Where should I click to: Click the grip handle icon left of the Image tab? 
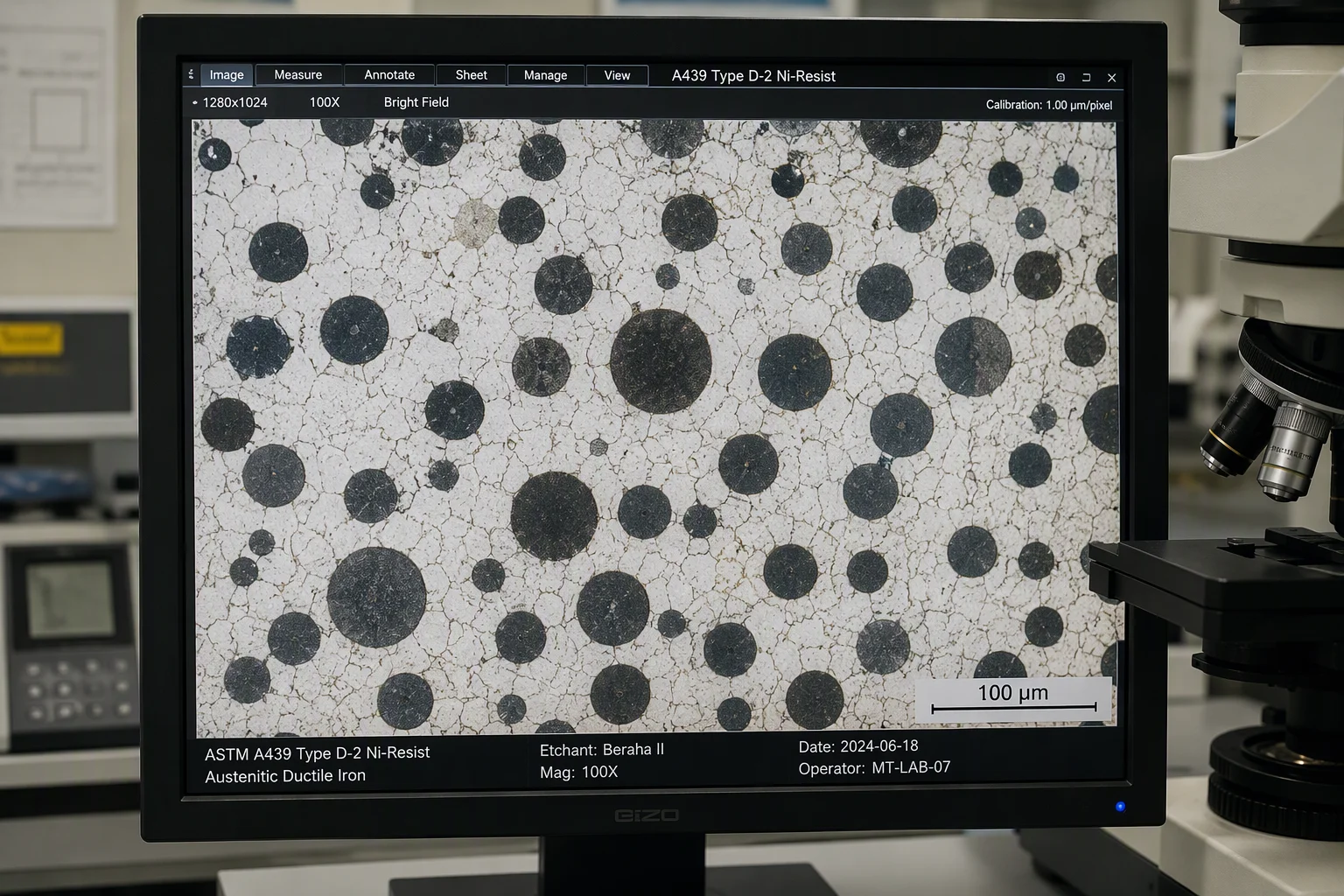coord(191,75)
